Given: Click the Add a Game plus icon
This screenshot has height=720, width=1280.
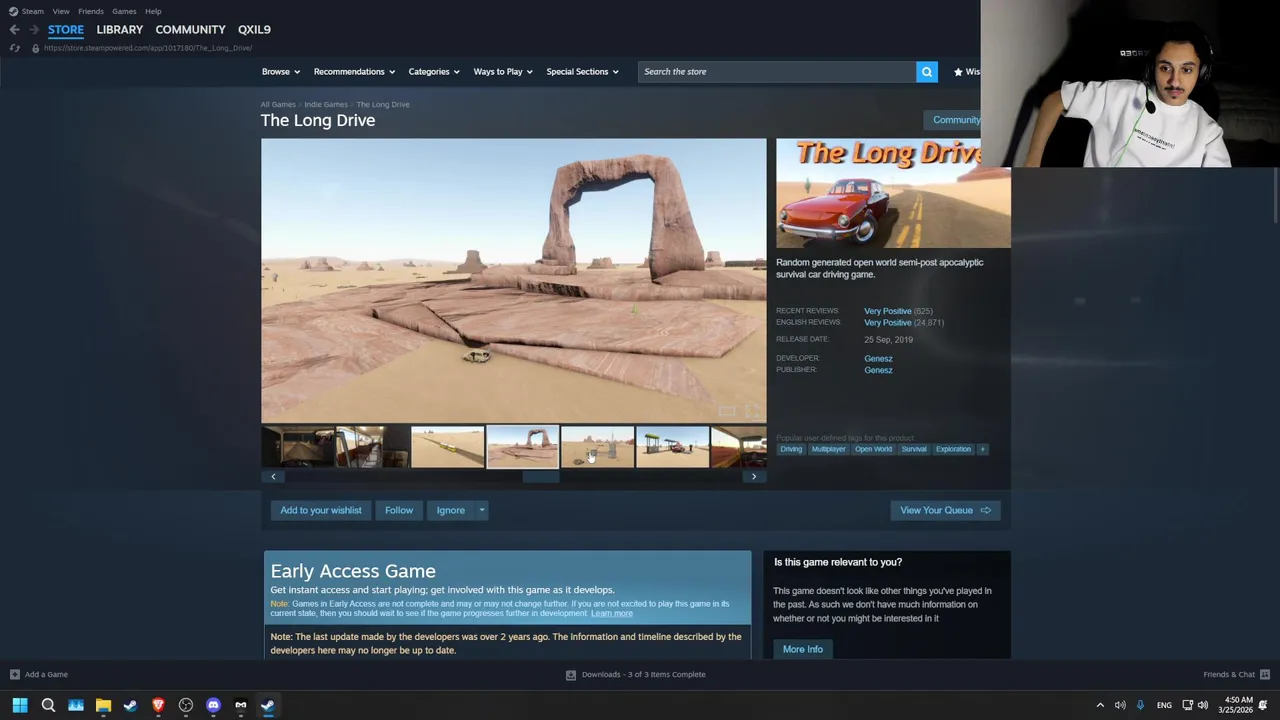Looking at the screenshot, I should pos(14,674).
